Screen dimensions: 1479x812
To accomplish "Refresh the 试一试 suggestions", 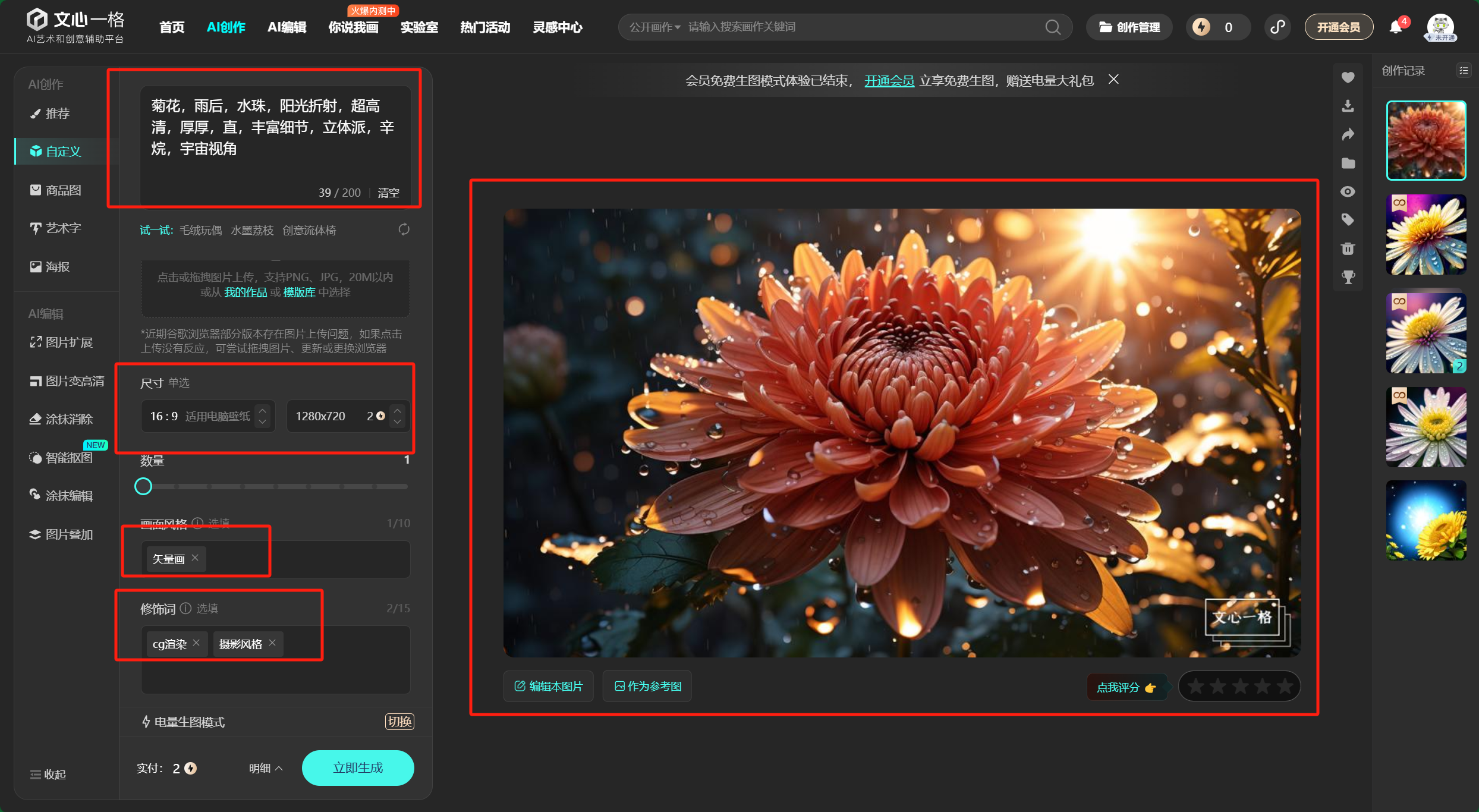I will [x=404, y=229].
